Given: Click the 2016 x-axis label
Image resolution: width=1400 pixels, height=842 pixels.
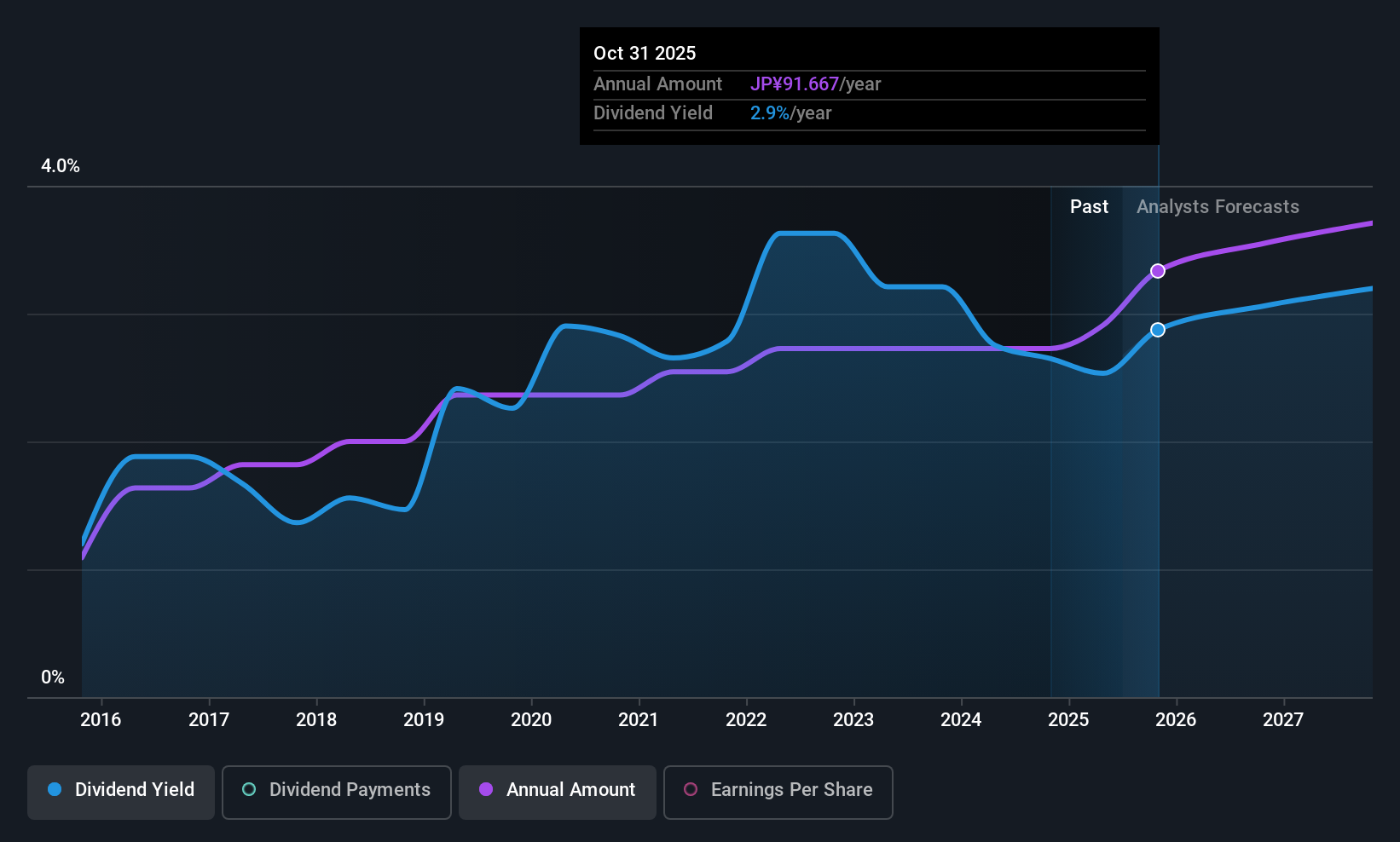Looking at the screenshot, I should click(x=101, y=720).
